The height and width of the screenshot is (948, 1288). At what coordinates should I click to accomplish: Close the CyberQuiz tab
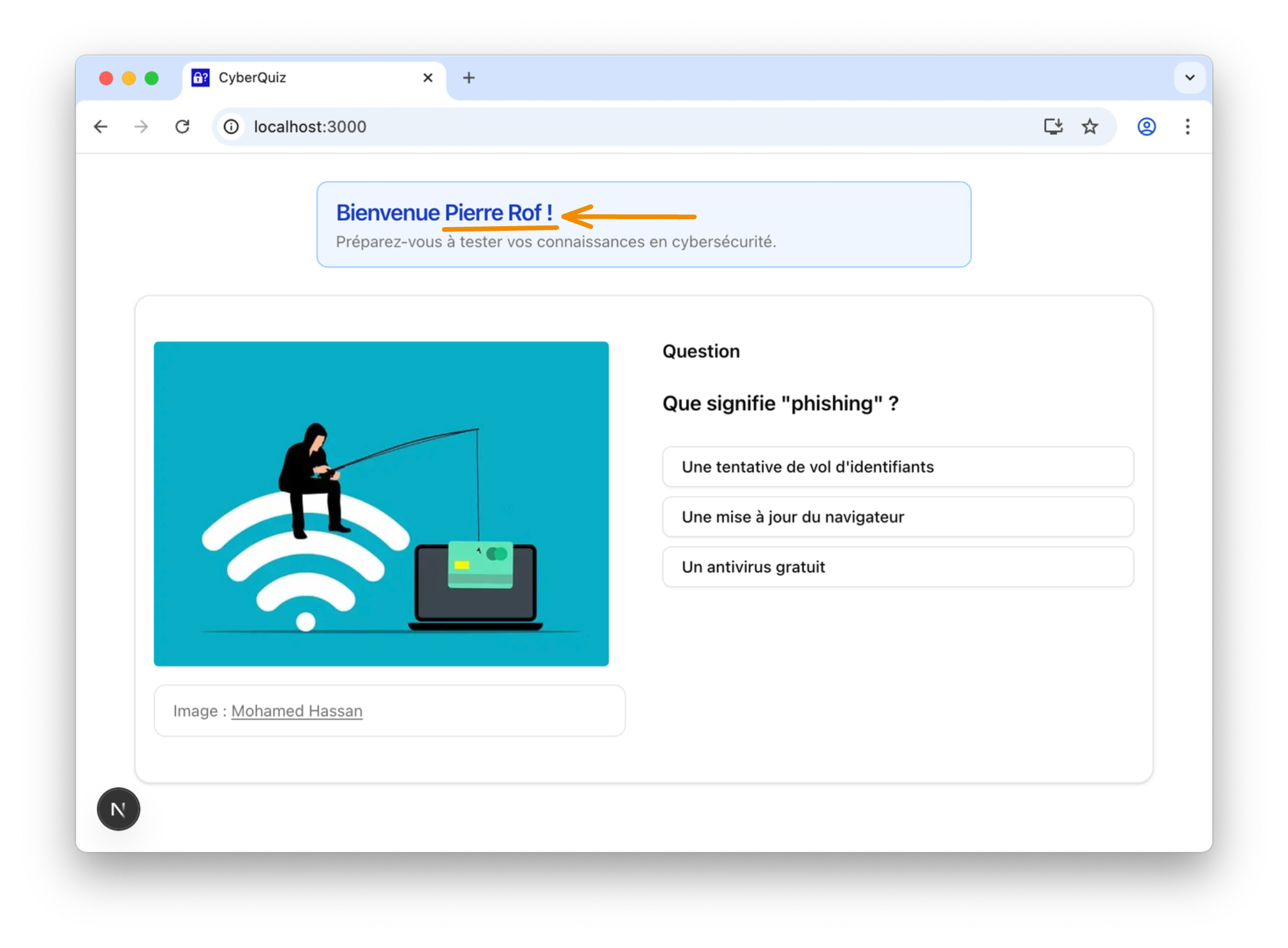(x=428, y=78)
